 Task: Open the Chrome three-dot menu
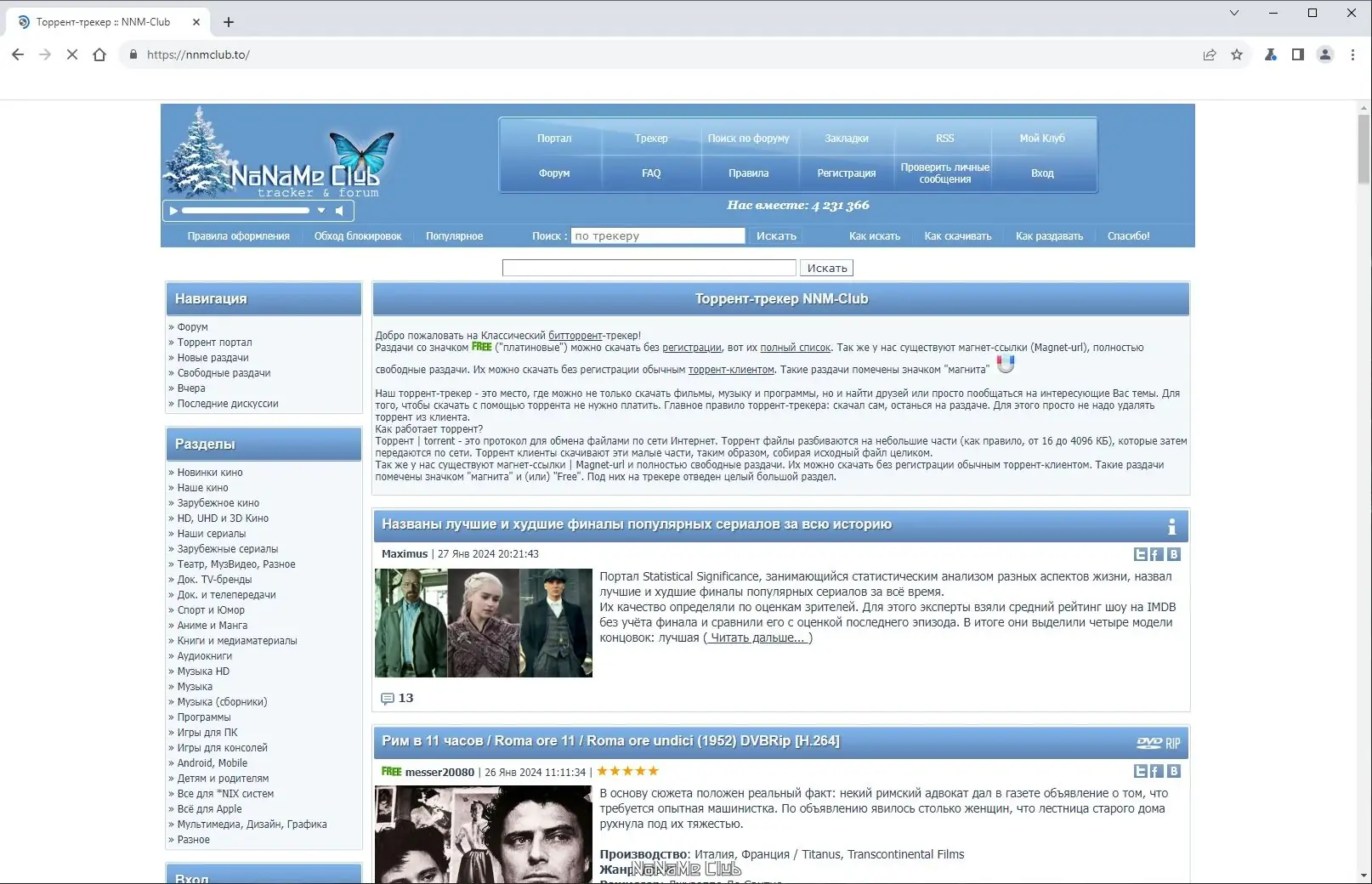(1352, 54)
